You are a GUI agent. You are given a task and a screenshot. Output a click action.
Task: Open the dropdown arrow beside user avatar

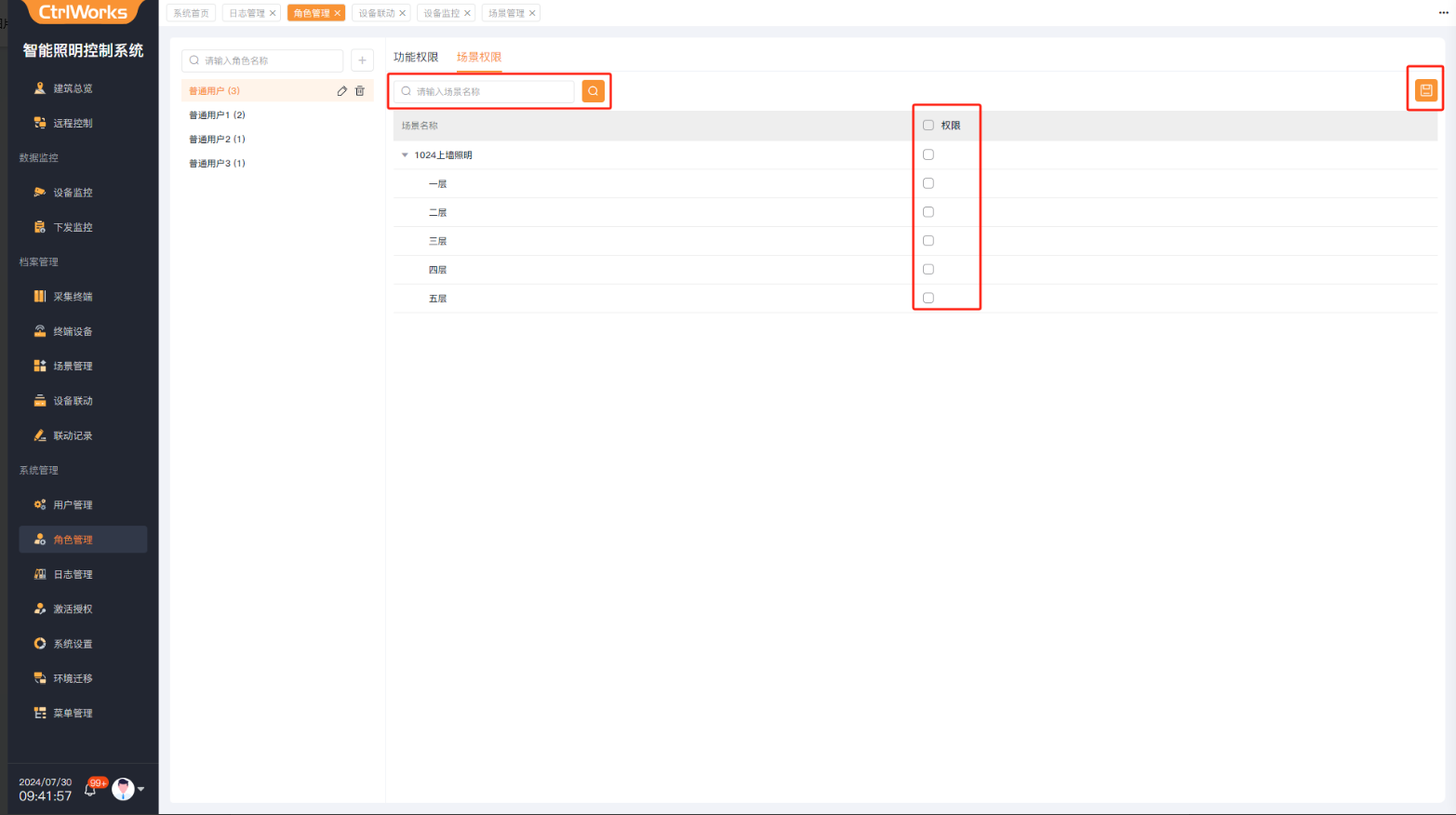click(x=141, y=789)
